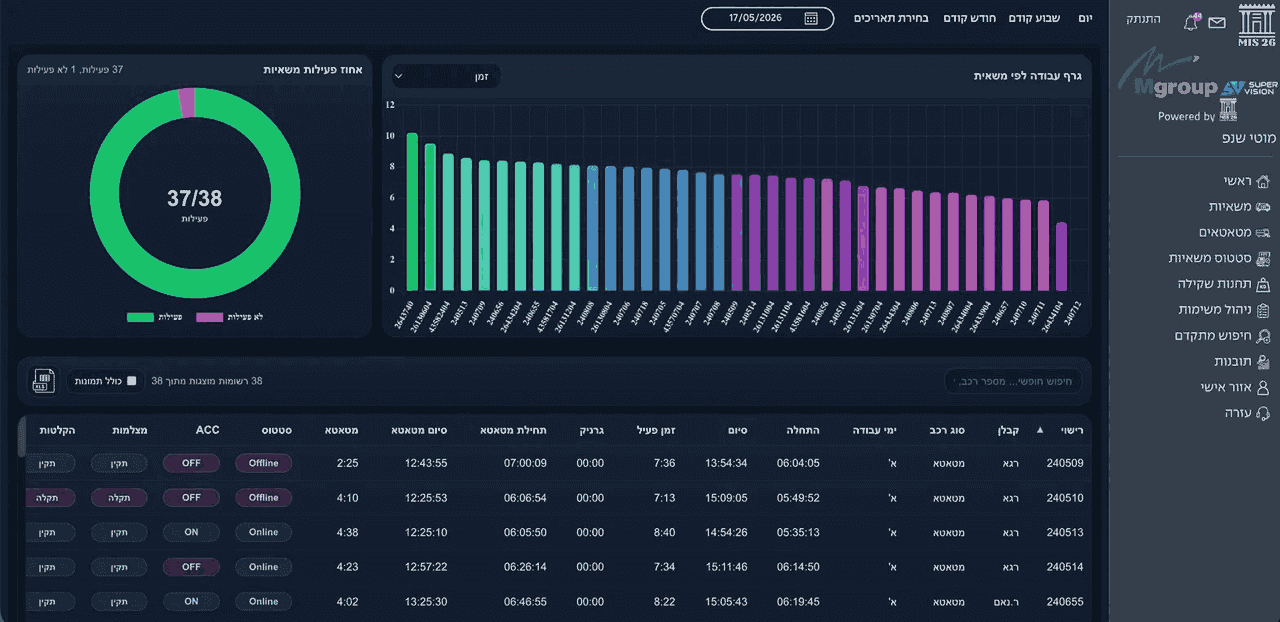
Task: Open the calendar icon in the date field
Action: (811, 18)
